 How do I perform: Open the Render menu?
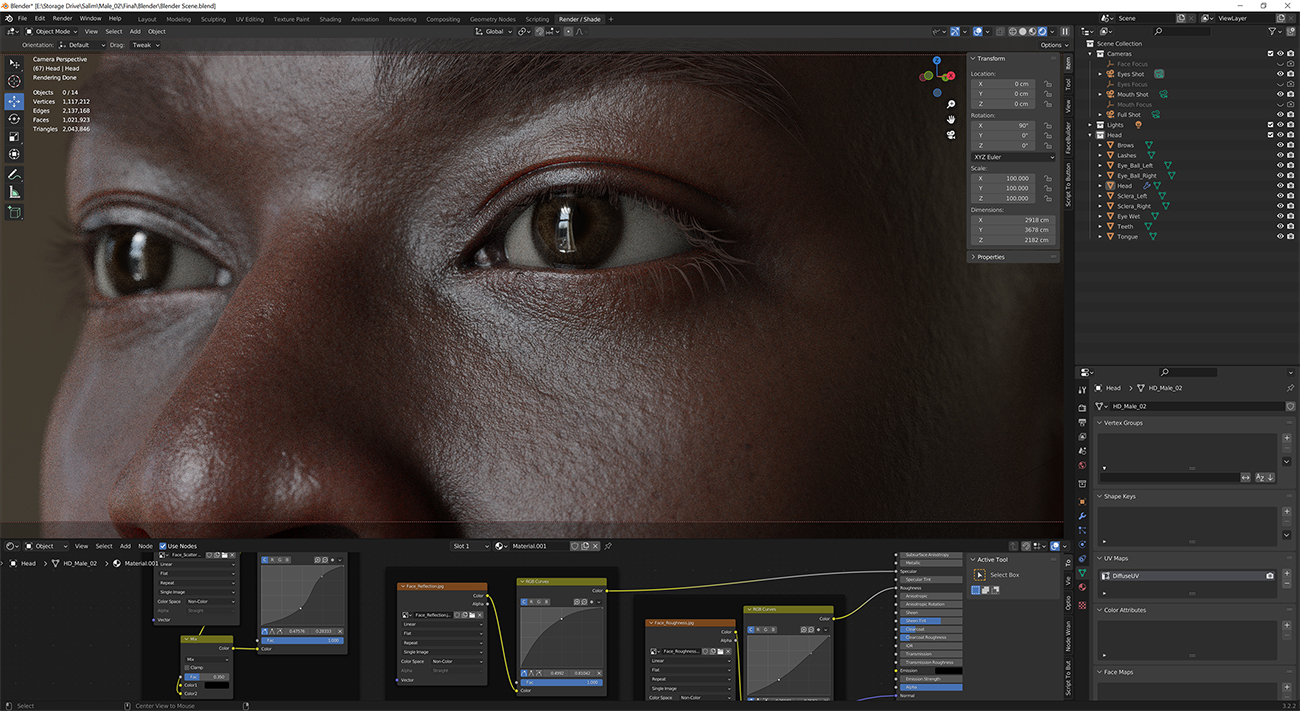(62, 19)
